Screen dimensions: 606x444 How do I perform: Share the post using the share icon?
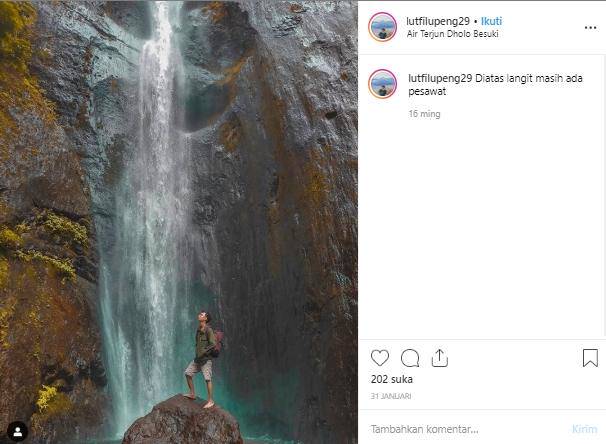pyautogui.click(x=440, y=358)
